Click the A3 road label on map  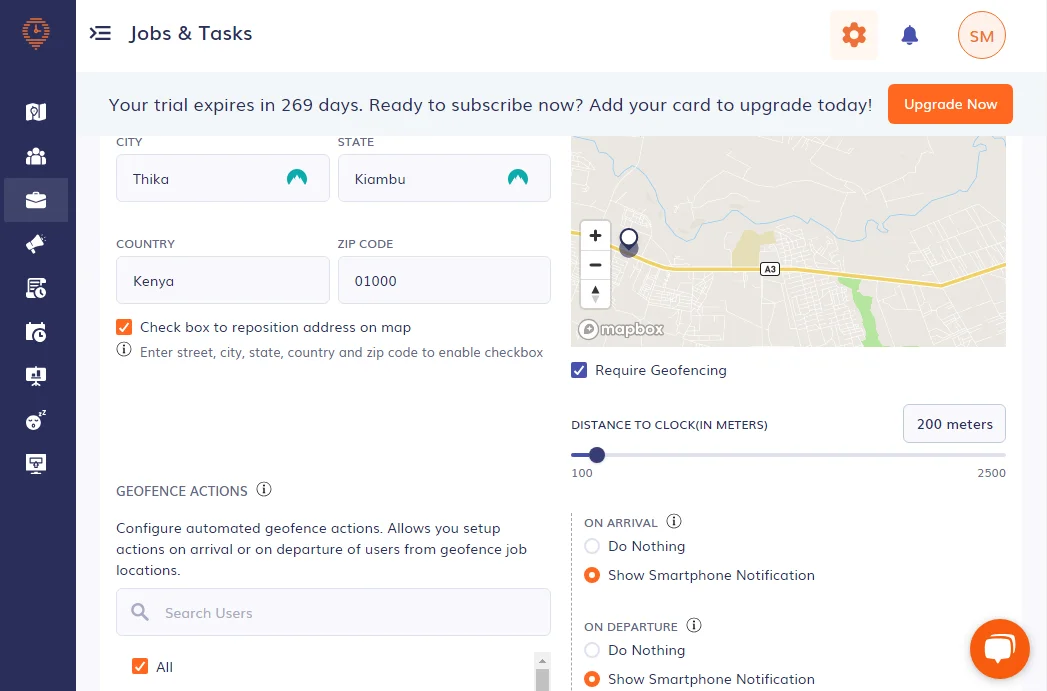coord(770,269)
